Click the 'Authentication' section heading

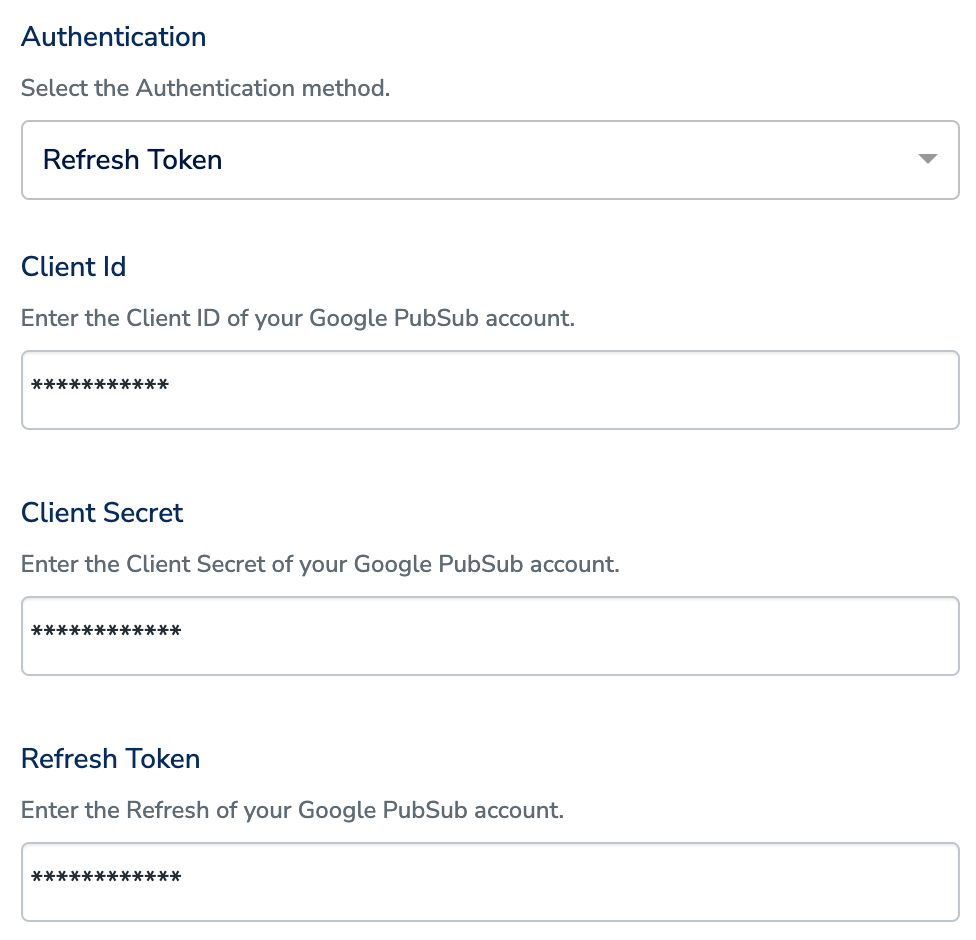pyautogui.click(x=113, y=37)
